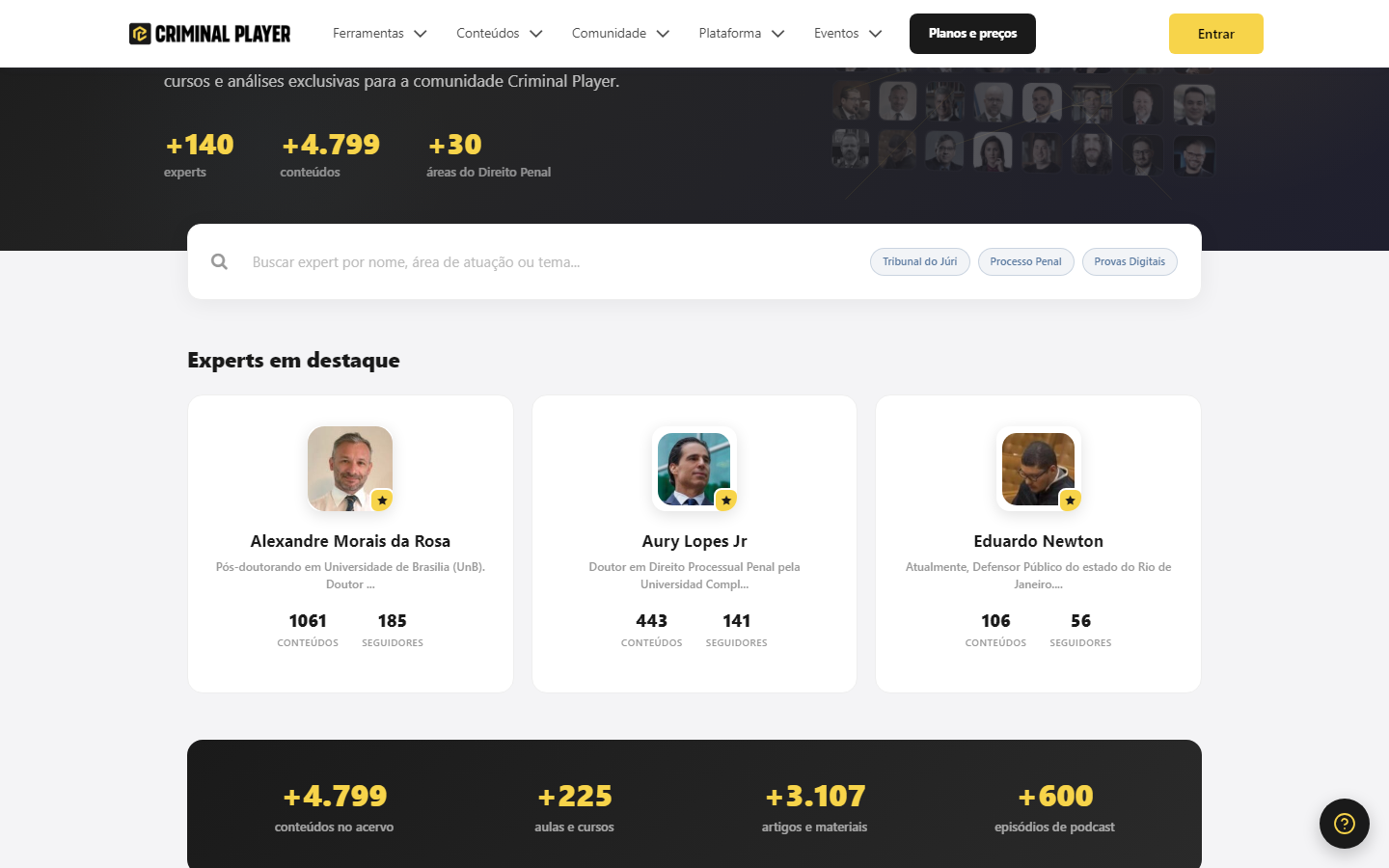Click the Criminal Player logo
Screen dimensions: 1389x868
click(210, 34)
